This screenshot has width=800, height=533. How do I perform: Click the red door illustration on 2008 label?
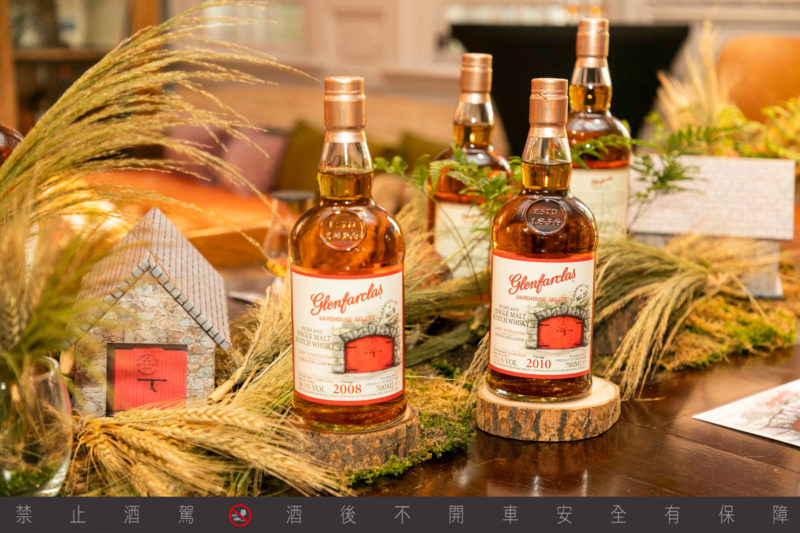[369, 353]
